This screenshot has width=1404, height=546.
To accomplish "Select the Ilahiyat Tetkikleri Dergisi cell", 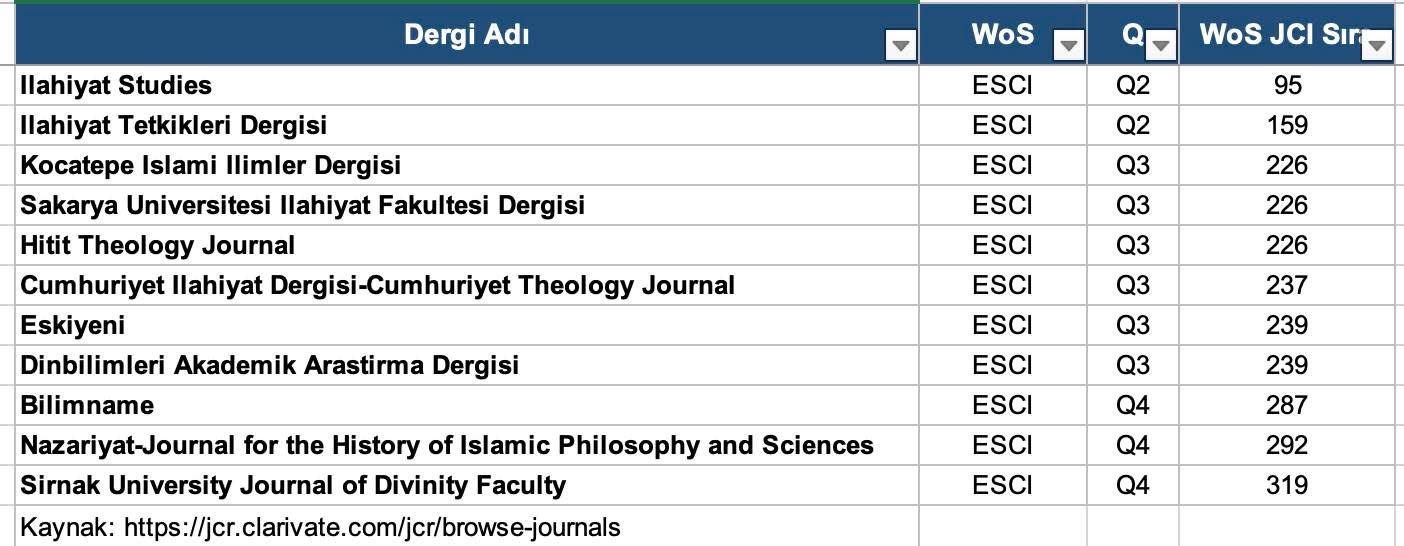I will coord(174,125).
